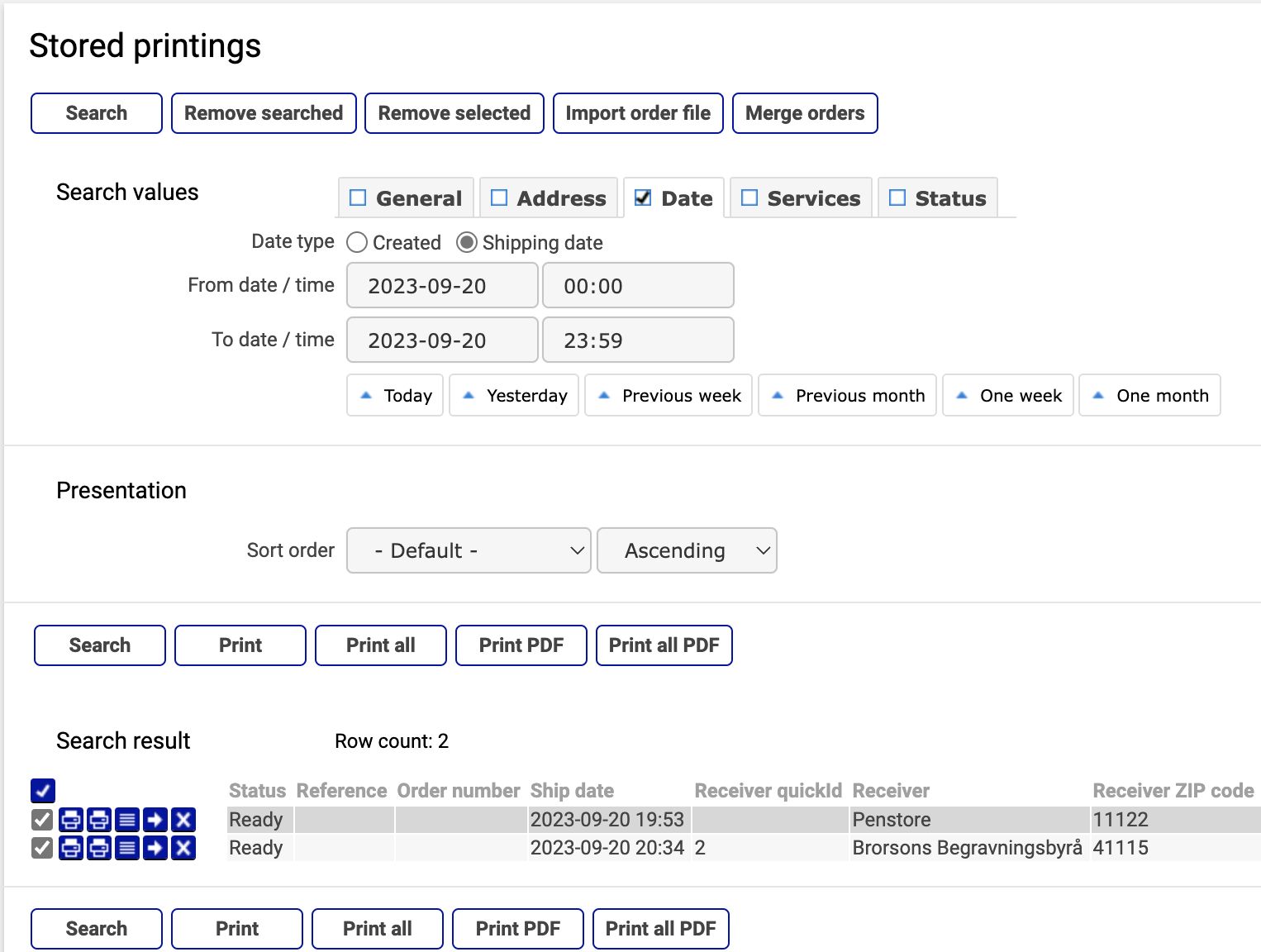Click the Remove selected button
This screenshot has height=952, width=1261.
click(x=454, y=113)
